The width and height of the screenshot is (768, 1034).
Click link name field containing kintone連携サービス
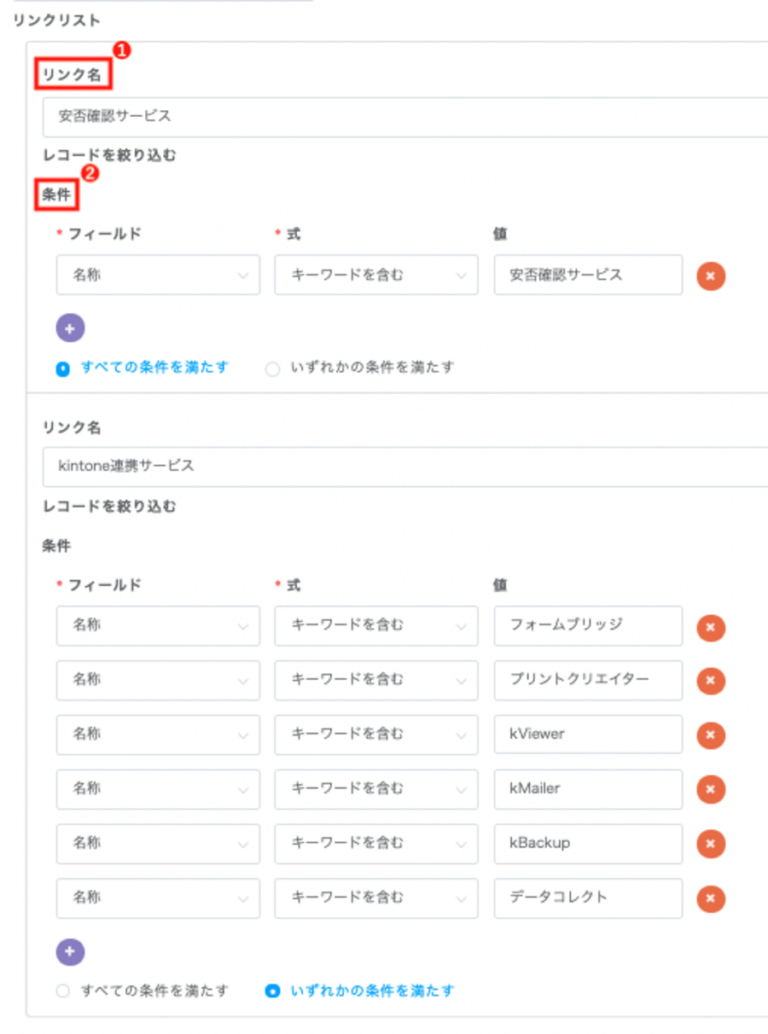[400, 466]
